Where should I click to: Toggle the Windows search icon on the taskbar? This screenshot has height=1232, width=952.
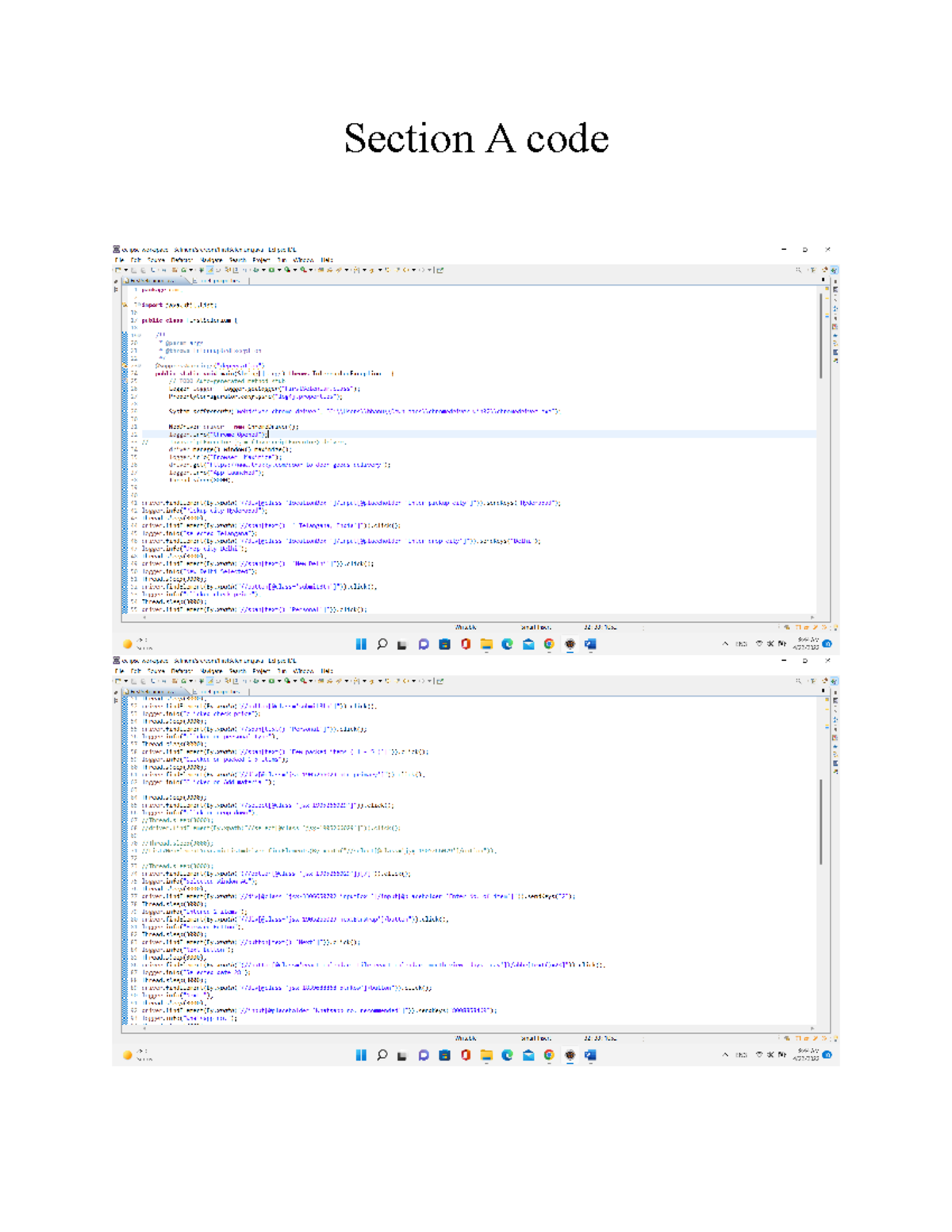tap(382, 643)
